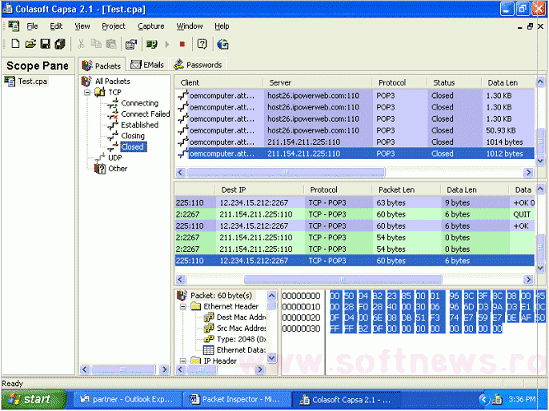Click packet tree panel scroll right arrow

pyautogui.click(x=259, y=369)
